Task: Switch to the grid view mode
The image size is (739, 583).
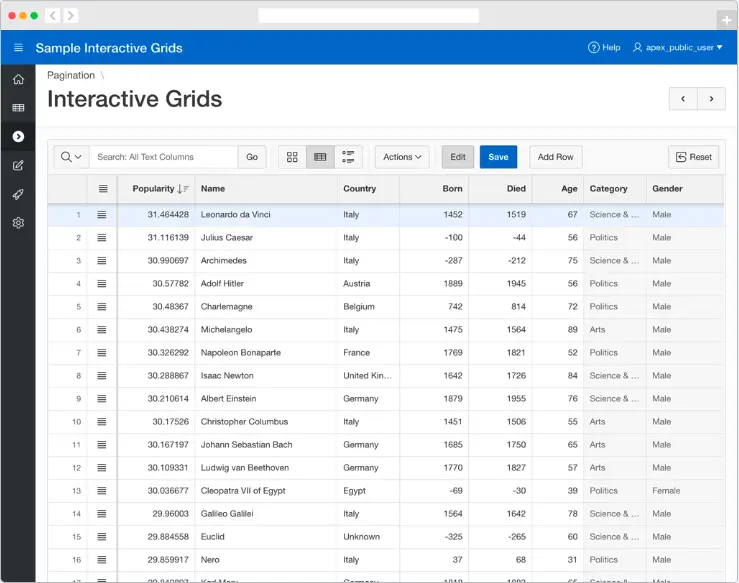Action: (x=320, y=157)
